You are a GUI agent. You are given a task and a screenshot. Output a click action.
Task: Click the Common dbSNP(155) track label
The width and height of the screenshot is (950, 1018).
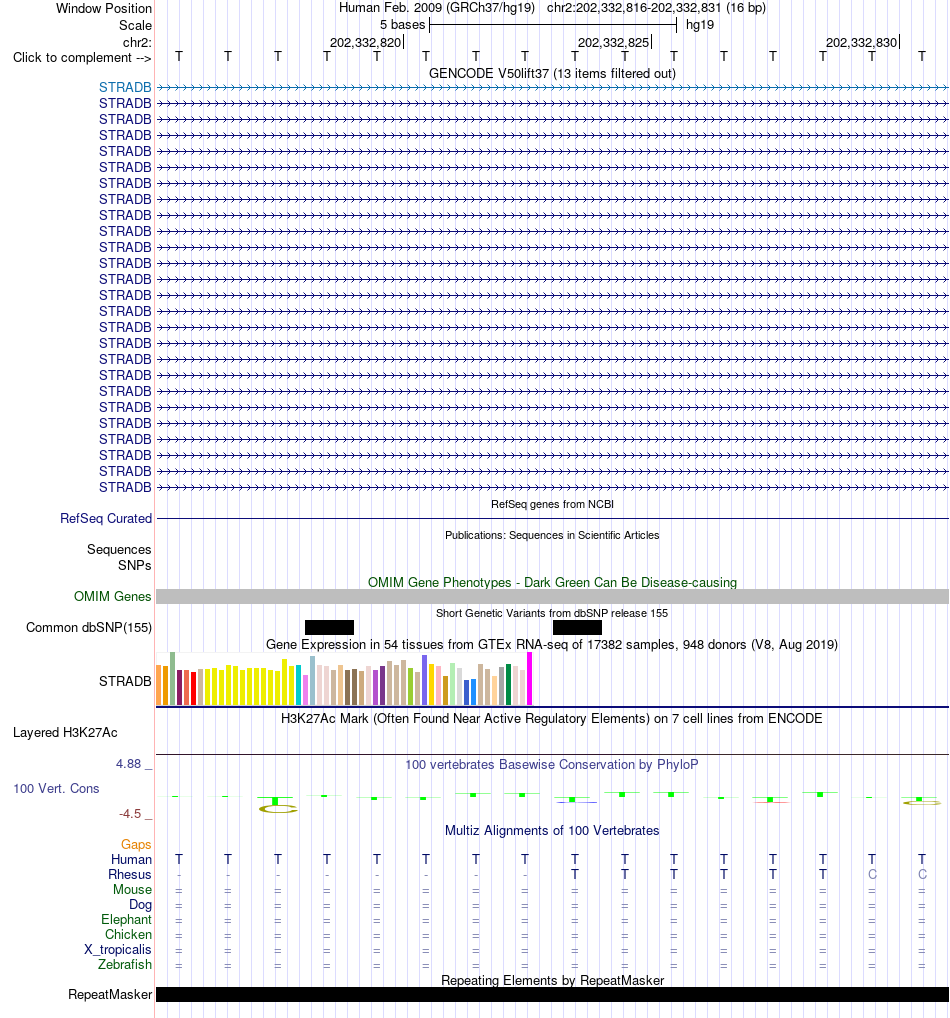pyautogui.click(x=89, y=627)
